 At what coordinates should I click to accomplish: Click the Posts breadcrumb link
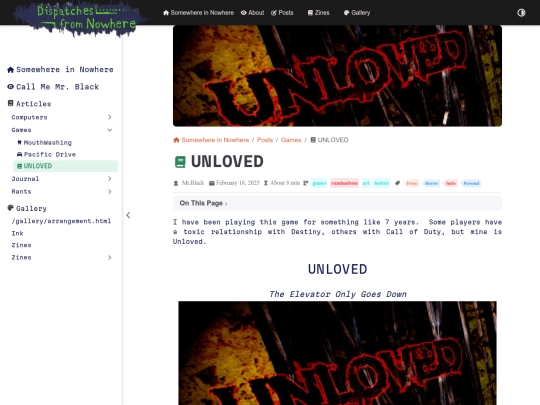[265, 140]
